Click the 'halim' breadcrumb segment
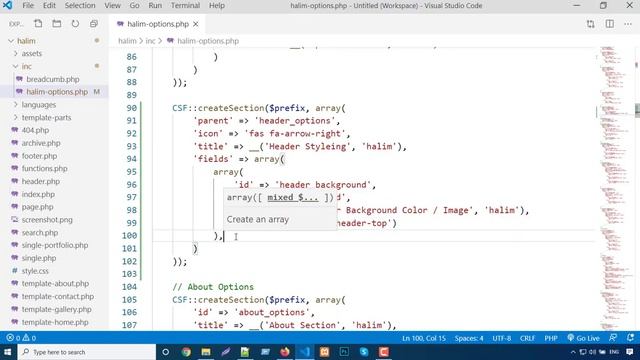The height and width of the screenshot is (360, 640). click(127, 41)
